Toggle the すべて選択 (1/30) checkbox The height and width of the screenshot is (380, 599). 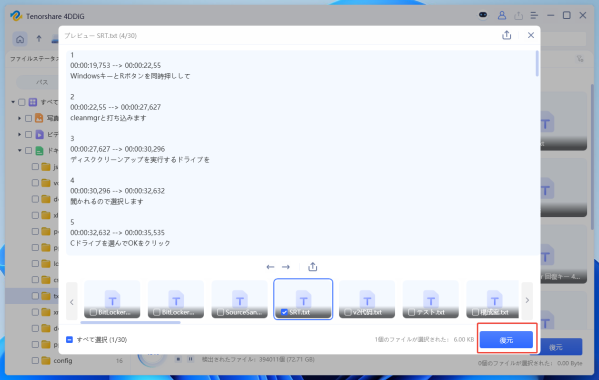pos(69,340)
